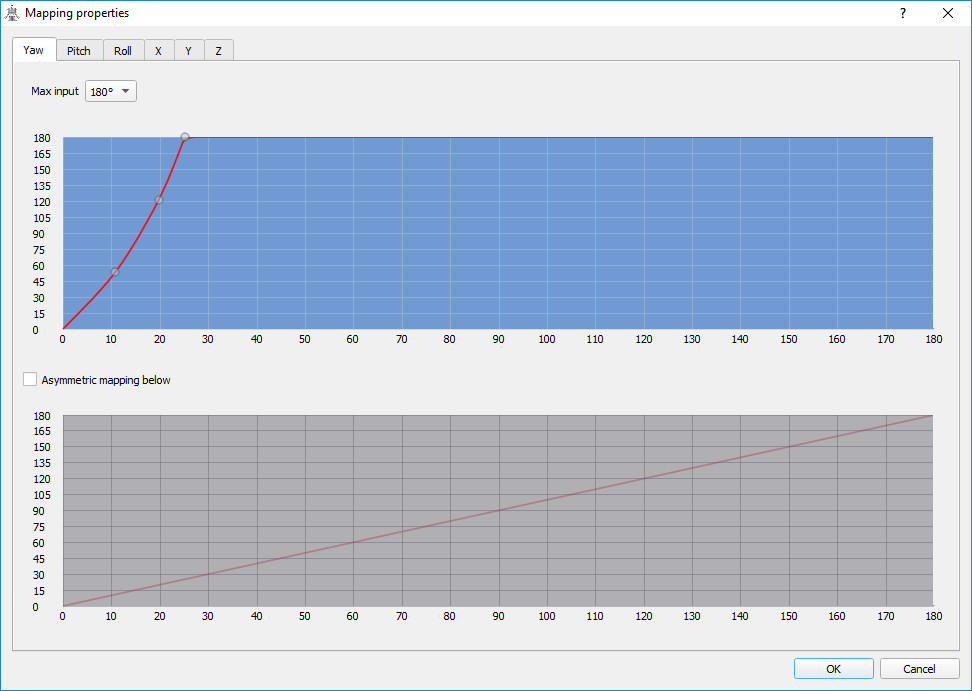Click the faded curve in the lower graph

click(497, 510)
